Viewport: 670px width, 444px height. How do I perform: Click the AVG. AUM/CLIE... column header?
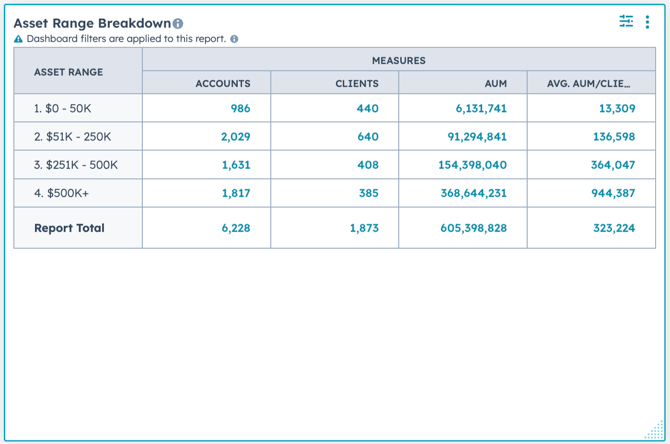[588, 83]
